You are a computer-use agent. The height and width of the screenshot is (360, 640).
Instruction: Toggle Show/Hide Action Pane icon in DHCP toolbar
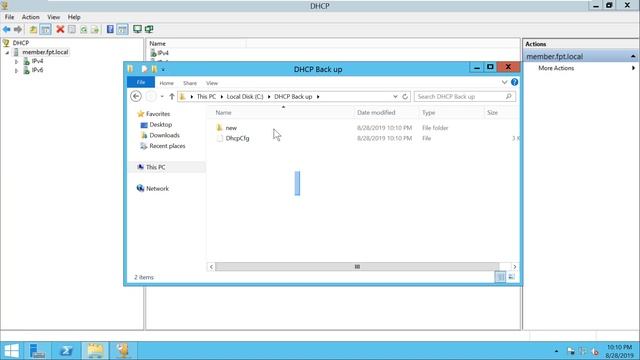click(122, 29)
